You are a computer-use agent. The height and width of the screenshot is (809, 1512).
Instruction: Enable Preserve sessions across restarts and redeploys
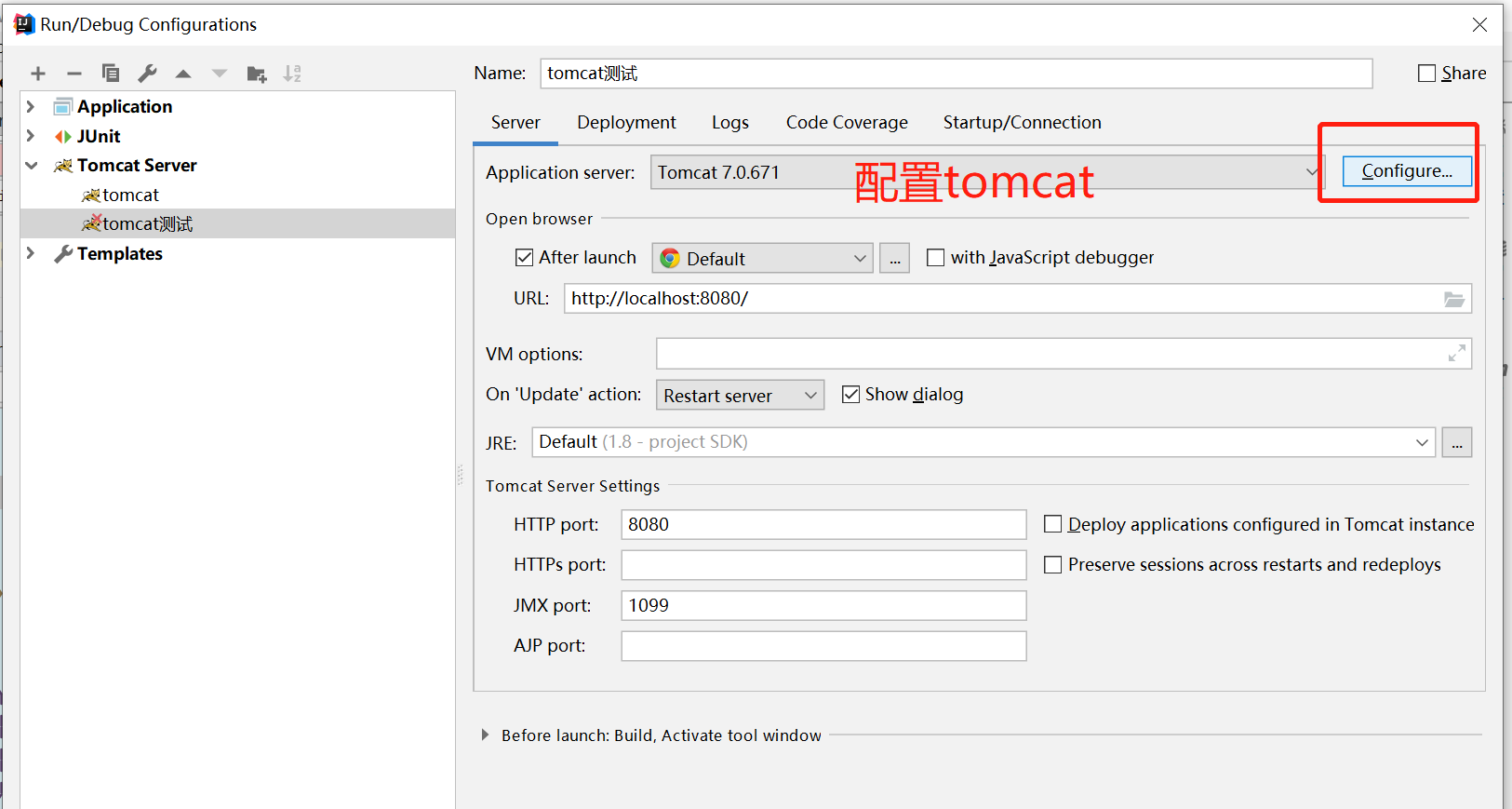pos(1053,564)
